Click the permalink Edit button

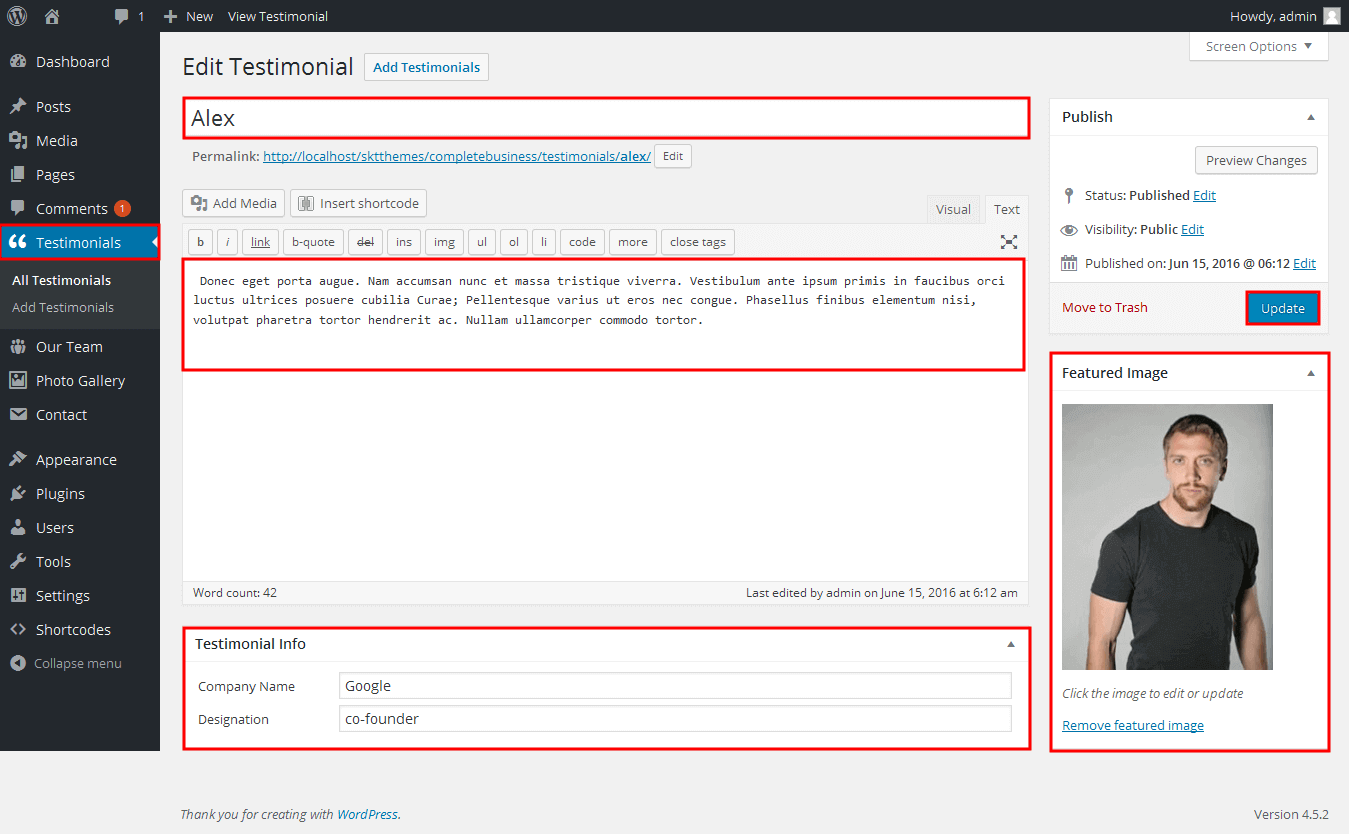[x=673, y=156]
